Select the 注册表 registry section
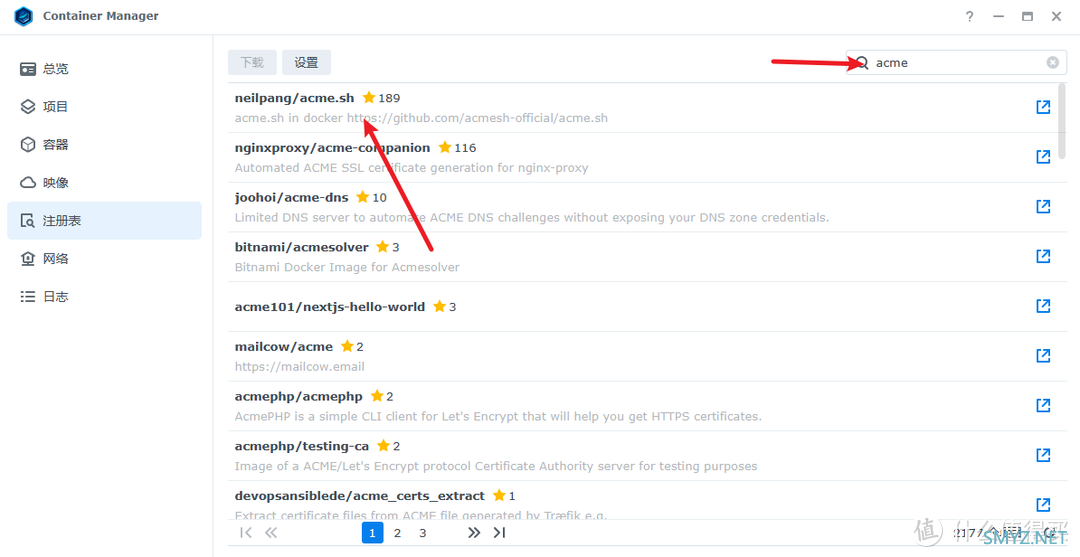Viewport: 1080px width, 557px height. 104,220
